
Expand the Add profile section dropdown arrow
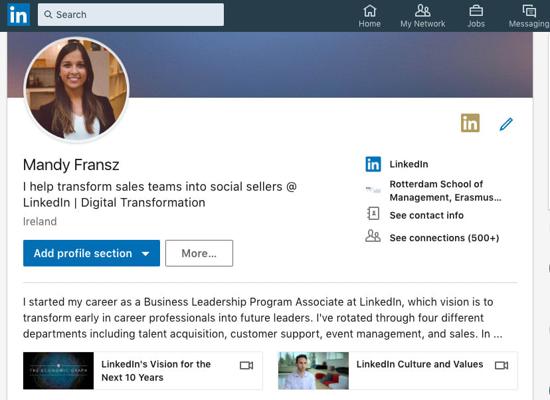(x=146, y=254)
